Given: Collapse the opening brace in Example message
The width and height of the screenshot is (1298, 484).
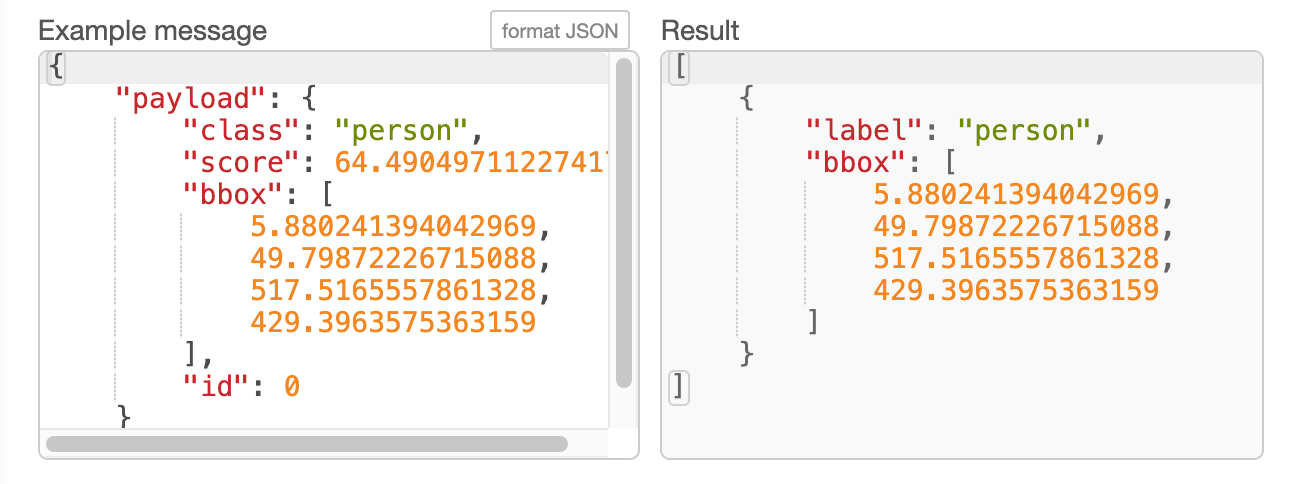Looking at the screenshot, I should pos(56,68).
